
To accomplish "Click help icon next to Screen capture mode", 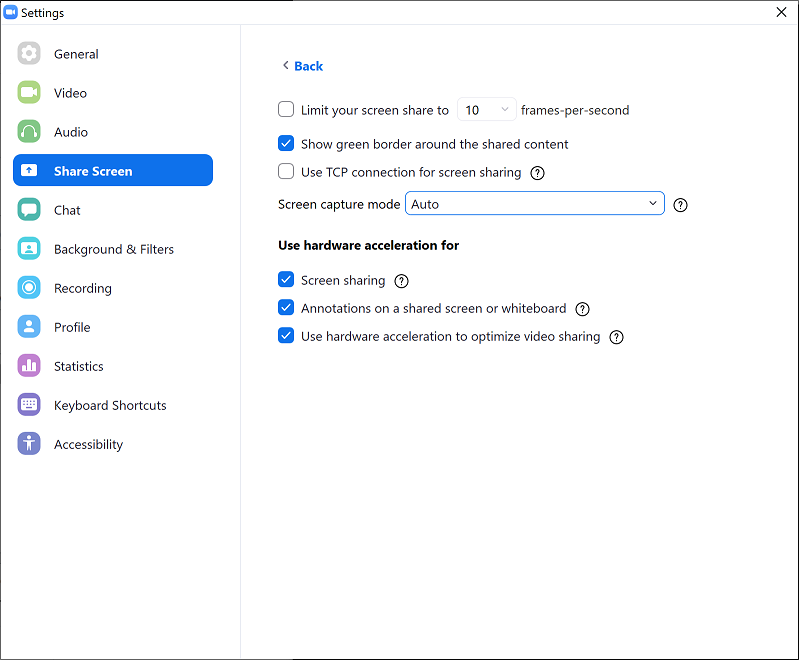I will [681, 205].
